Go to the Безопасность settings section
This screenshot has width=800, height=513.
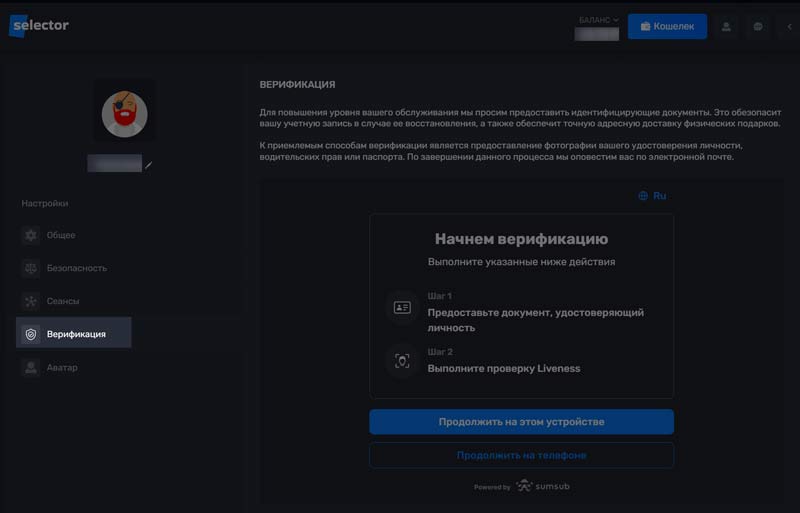point(76,268)
